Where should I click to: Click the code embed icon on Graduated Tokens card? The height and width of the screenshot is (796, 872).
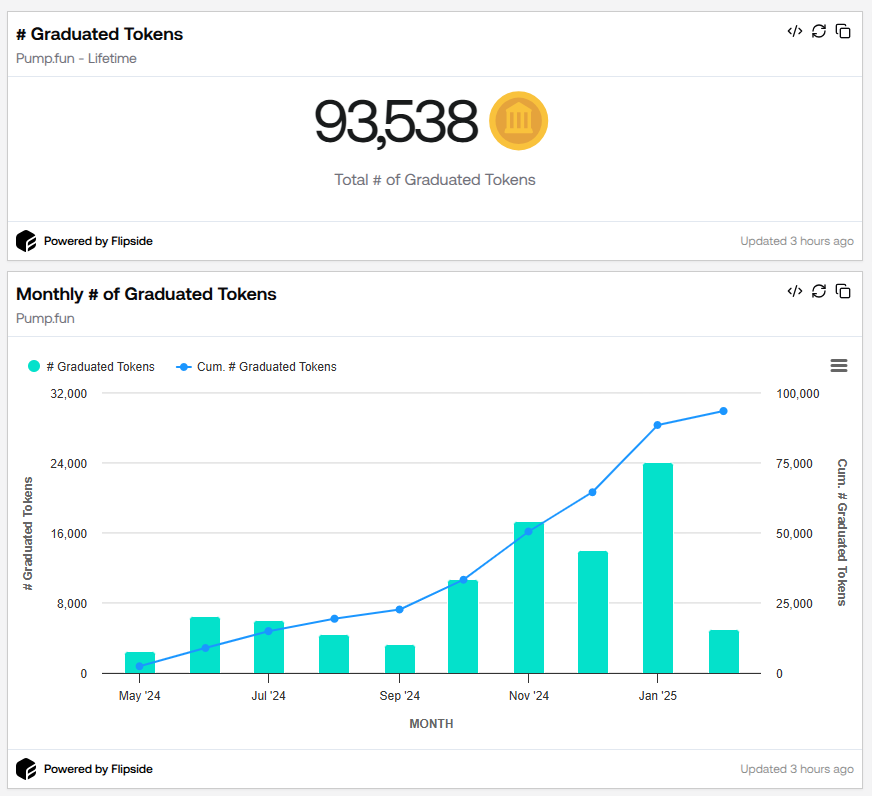tap(795, 31)
